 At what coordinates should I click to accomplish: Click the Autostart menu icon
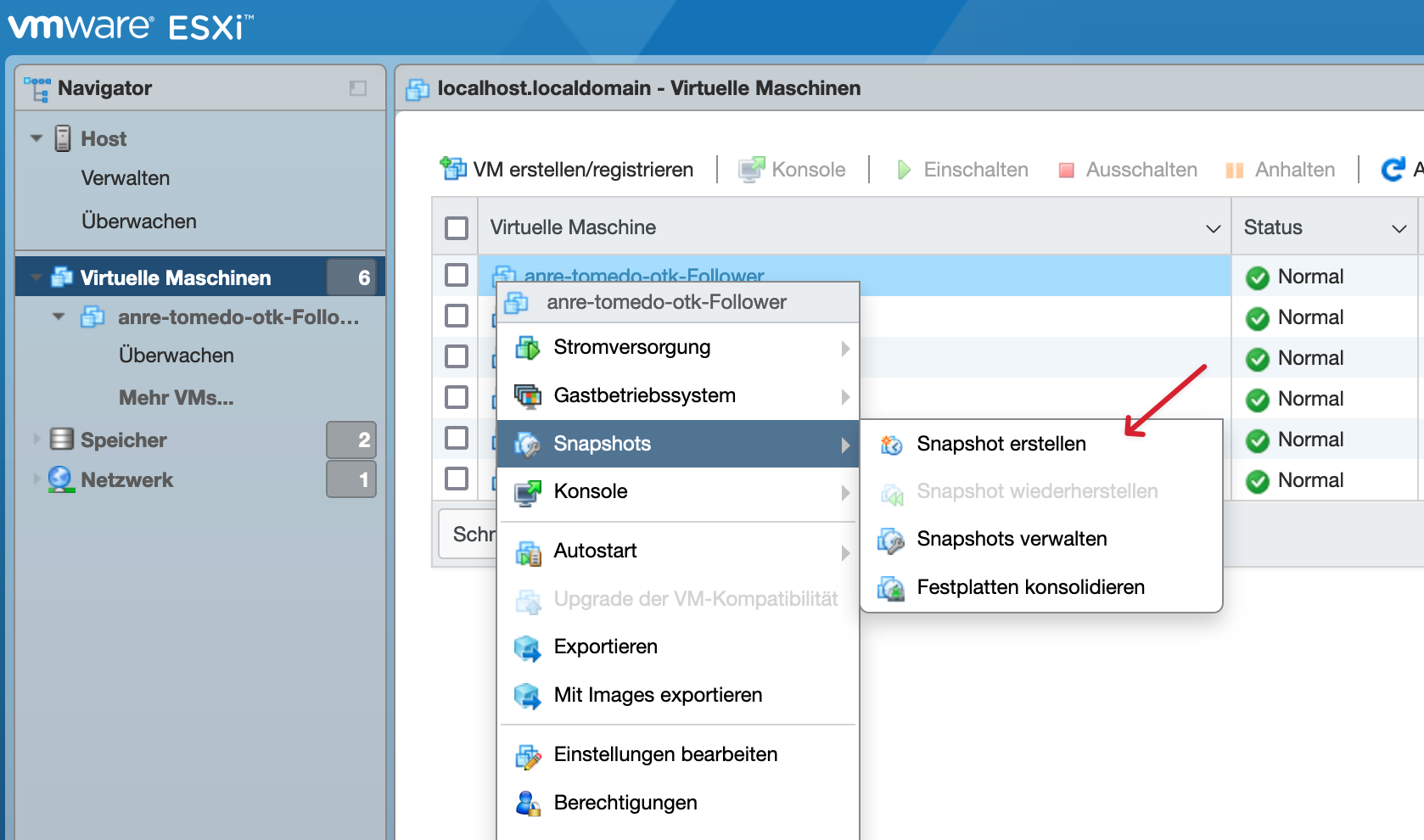pos(528,554)
